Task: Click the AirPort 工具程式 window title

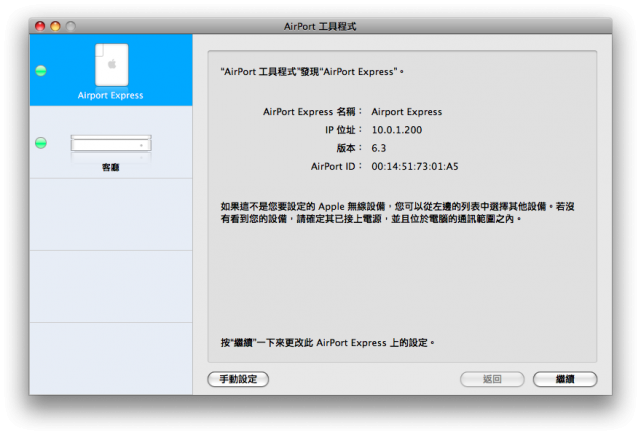Action: coord(320,27)
